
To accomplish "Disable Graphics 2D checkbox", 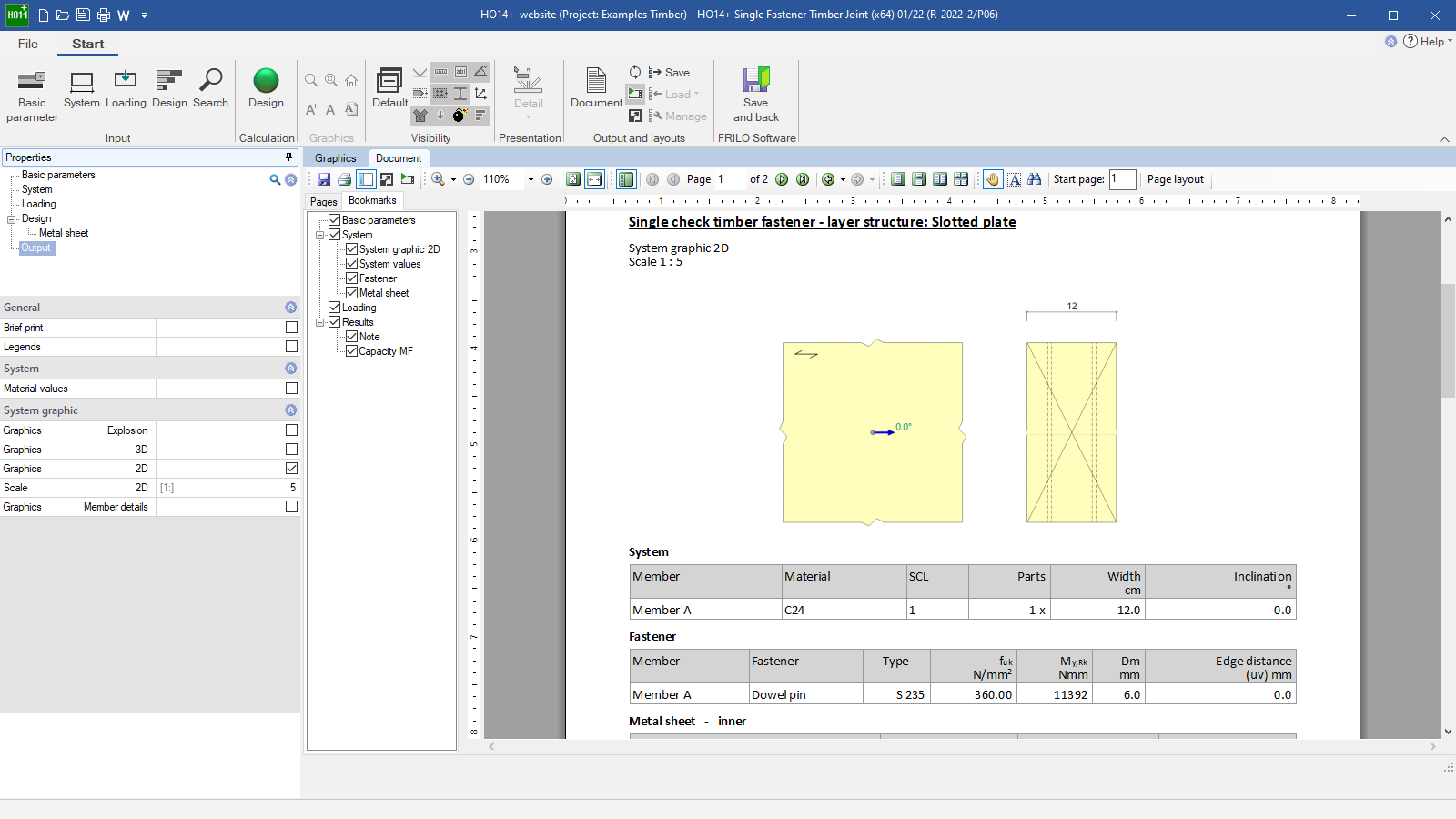I will pos(291,469).
